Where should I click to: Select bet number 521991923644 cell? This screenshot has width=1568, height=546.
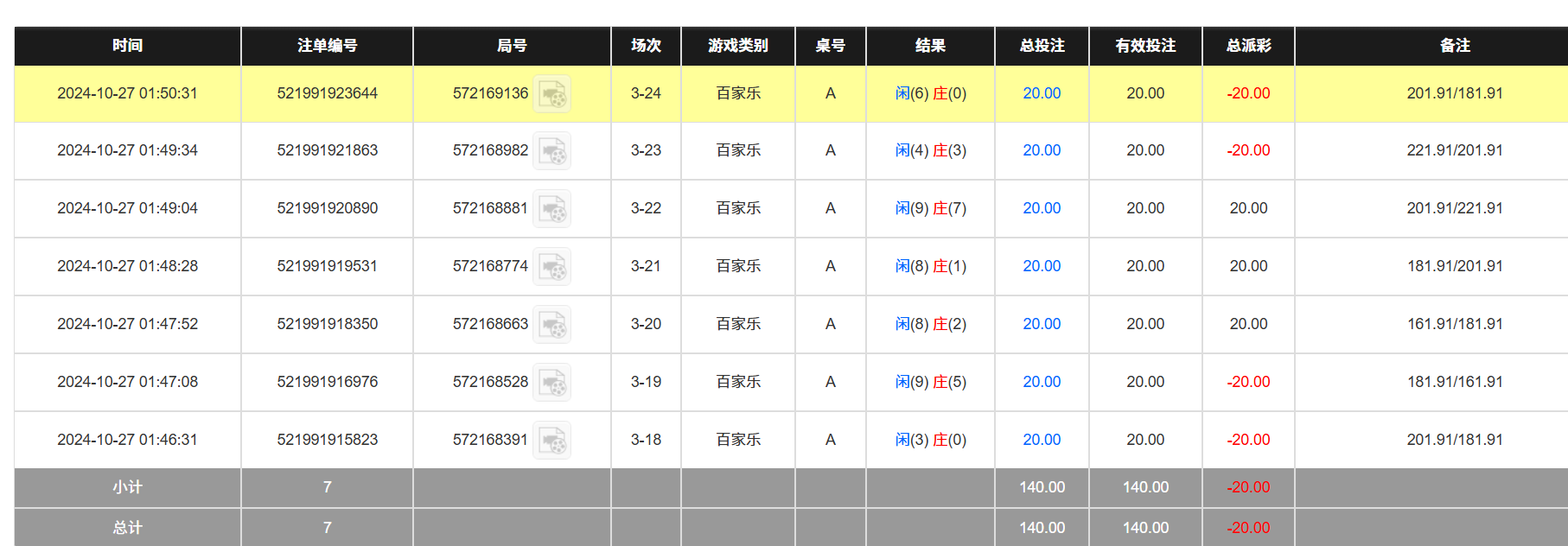coord(327,93)
